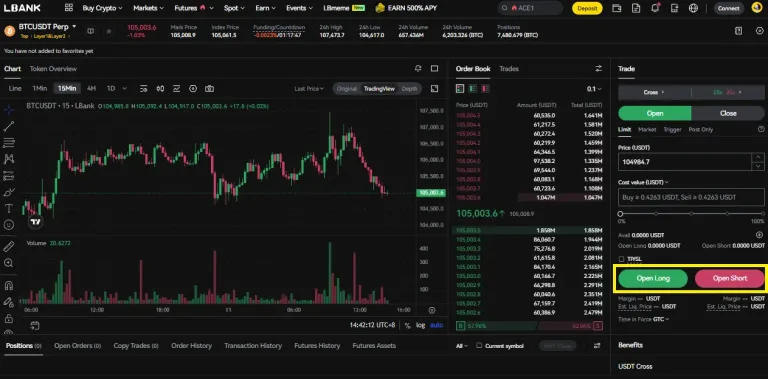Take chart snapshot with camera icon
This screenshot has width=768, height=379.
pyautogui.click(x=209, y=89)
